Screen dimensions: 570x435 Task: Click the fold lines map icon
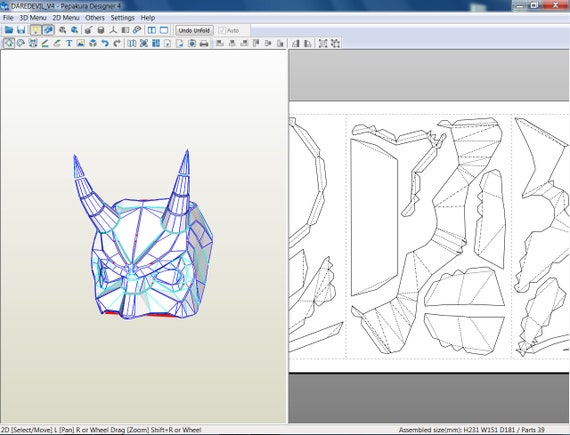click(132, 43)
